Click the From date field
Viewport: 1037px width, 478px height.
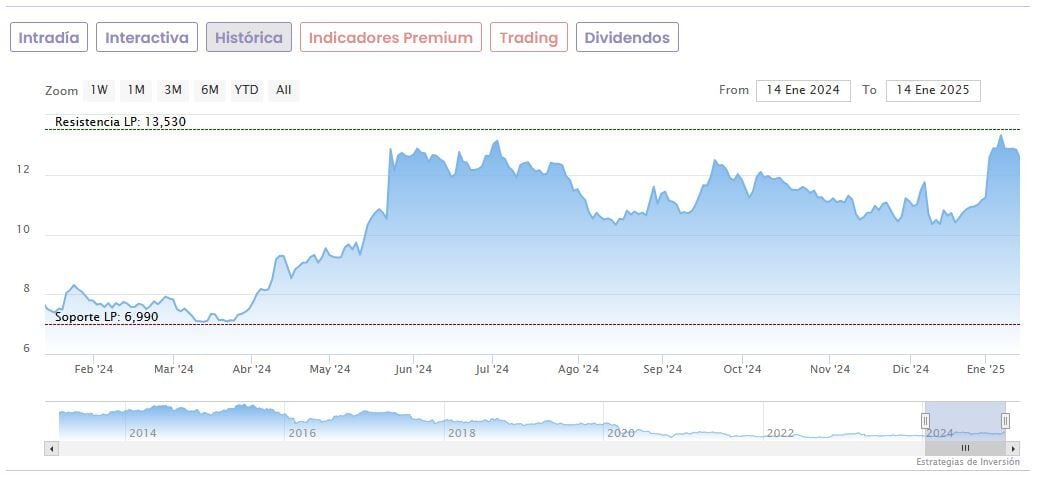(803, 90)
